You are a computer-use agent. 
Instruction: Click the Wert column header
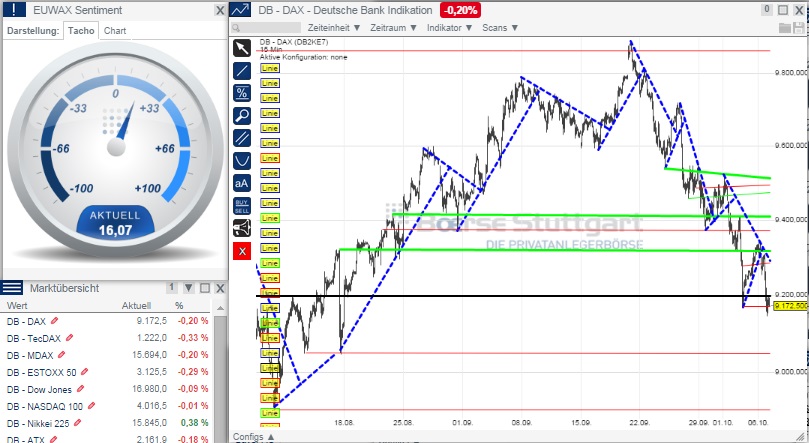[17, 306]
